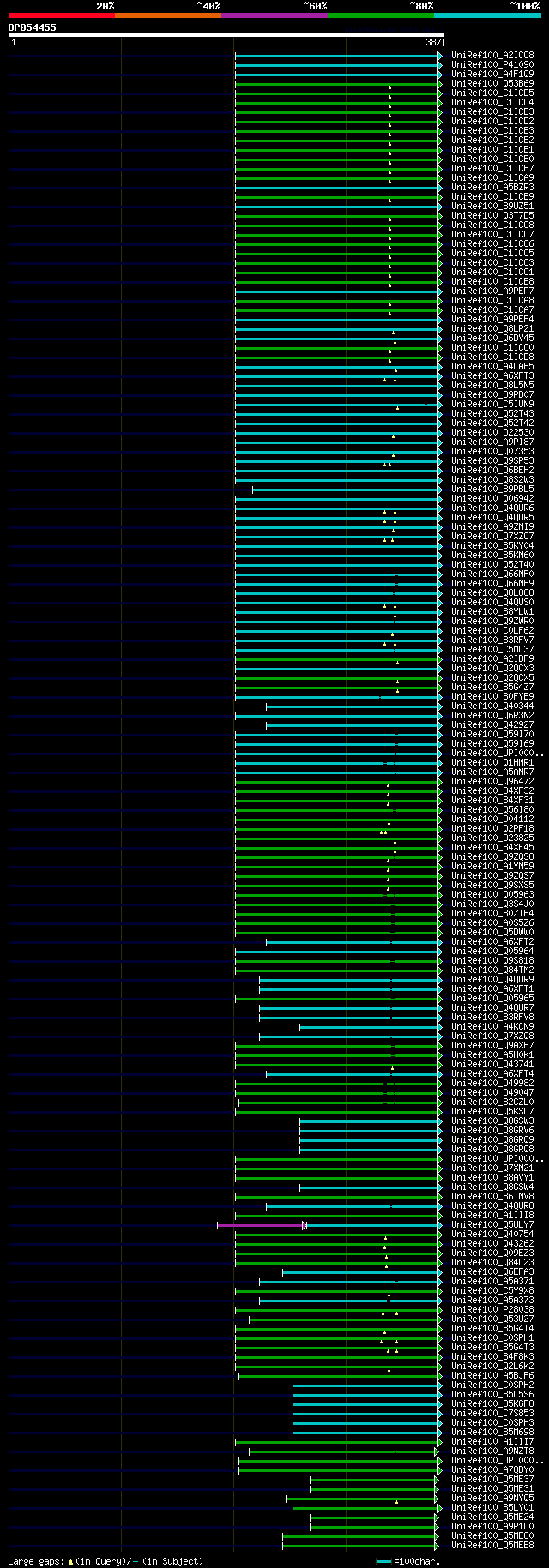Select the UniRef100_Q9SP53 label
This screenshot has height=1568, width=549.
pyautogui.click(x=492, y=461)
